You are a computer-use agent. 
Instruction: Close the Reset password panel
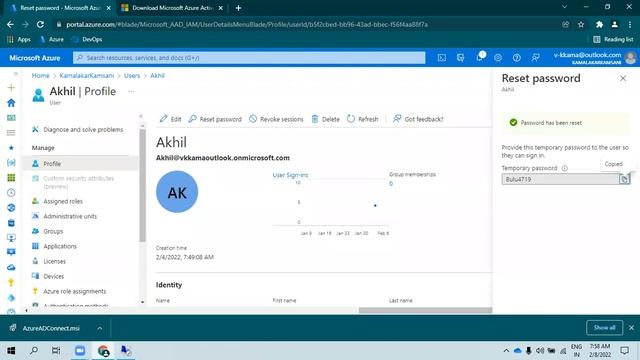[x=623, y=78]
